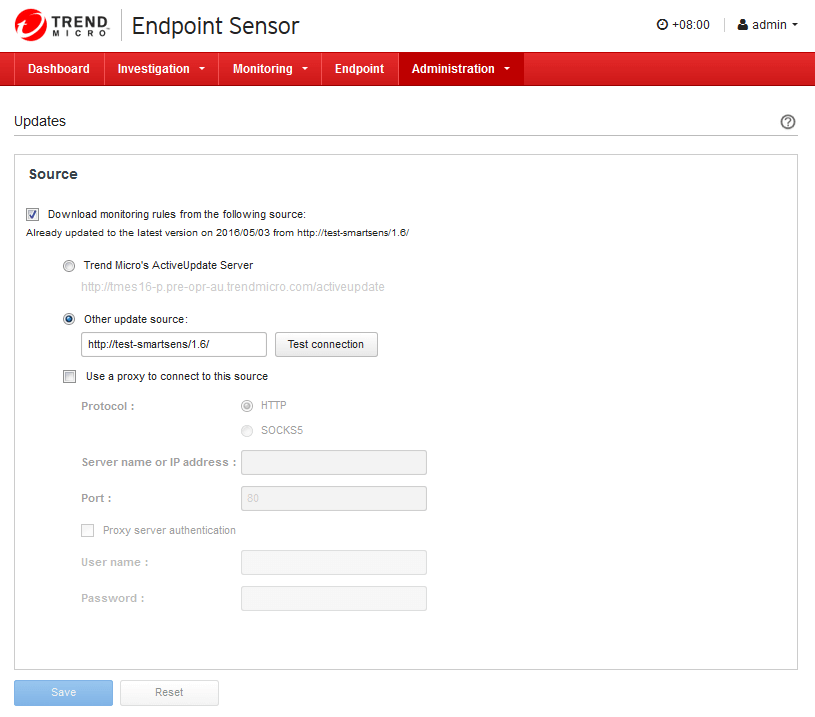This screenshot has height=717, width=815.
Task: Tick Proxy server authentication checkbox
Action: [88, 531]
